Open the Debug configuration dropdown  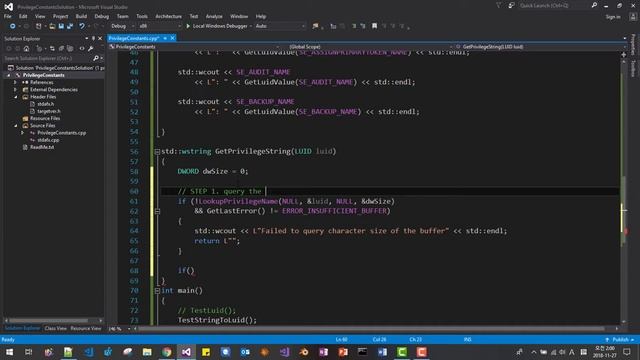tap(122, 26)
